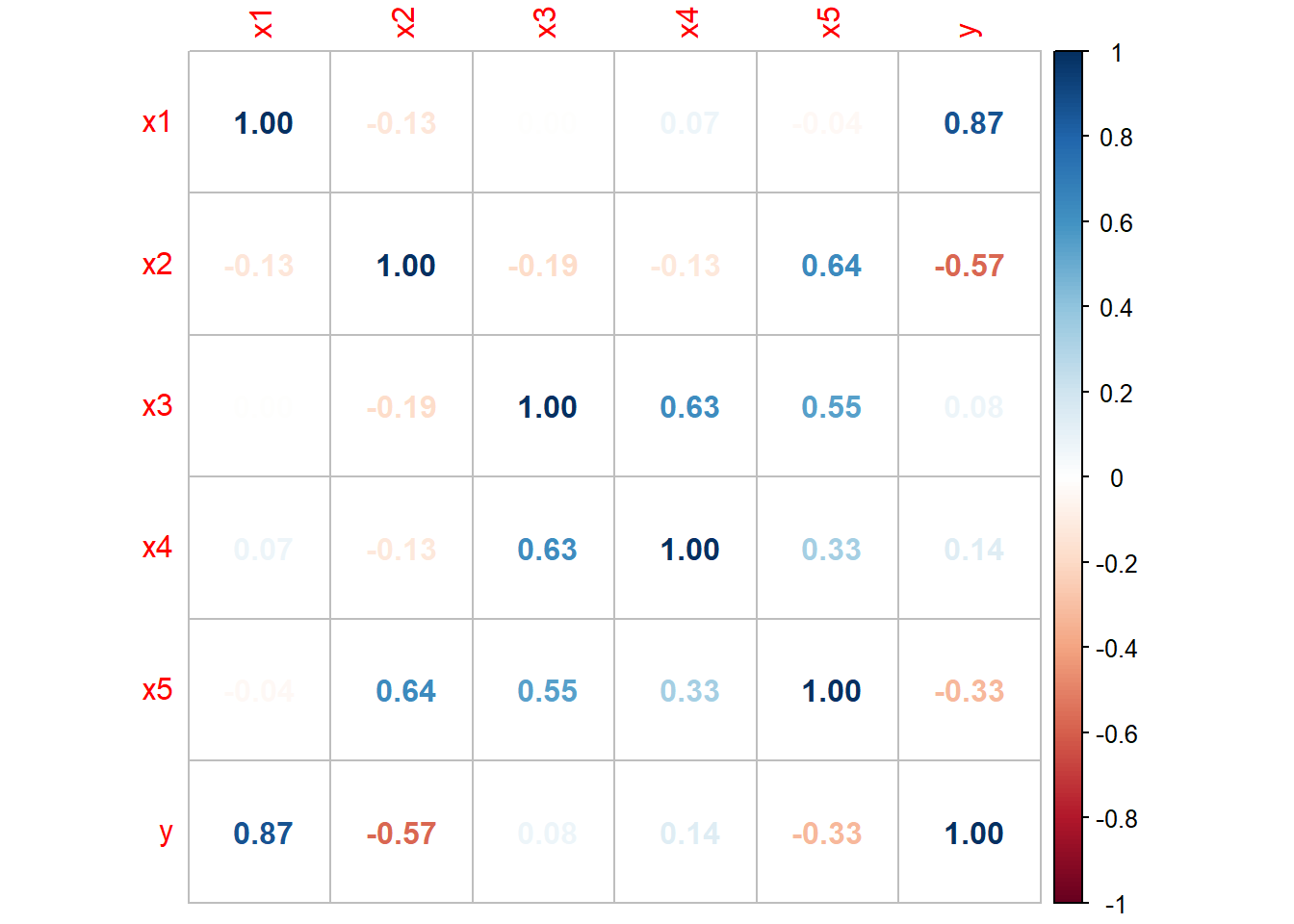Screen dimensions: 1294x924
Task: Select the 0.64 cell in row x2
Action: [x=831, y=266]
